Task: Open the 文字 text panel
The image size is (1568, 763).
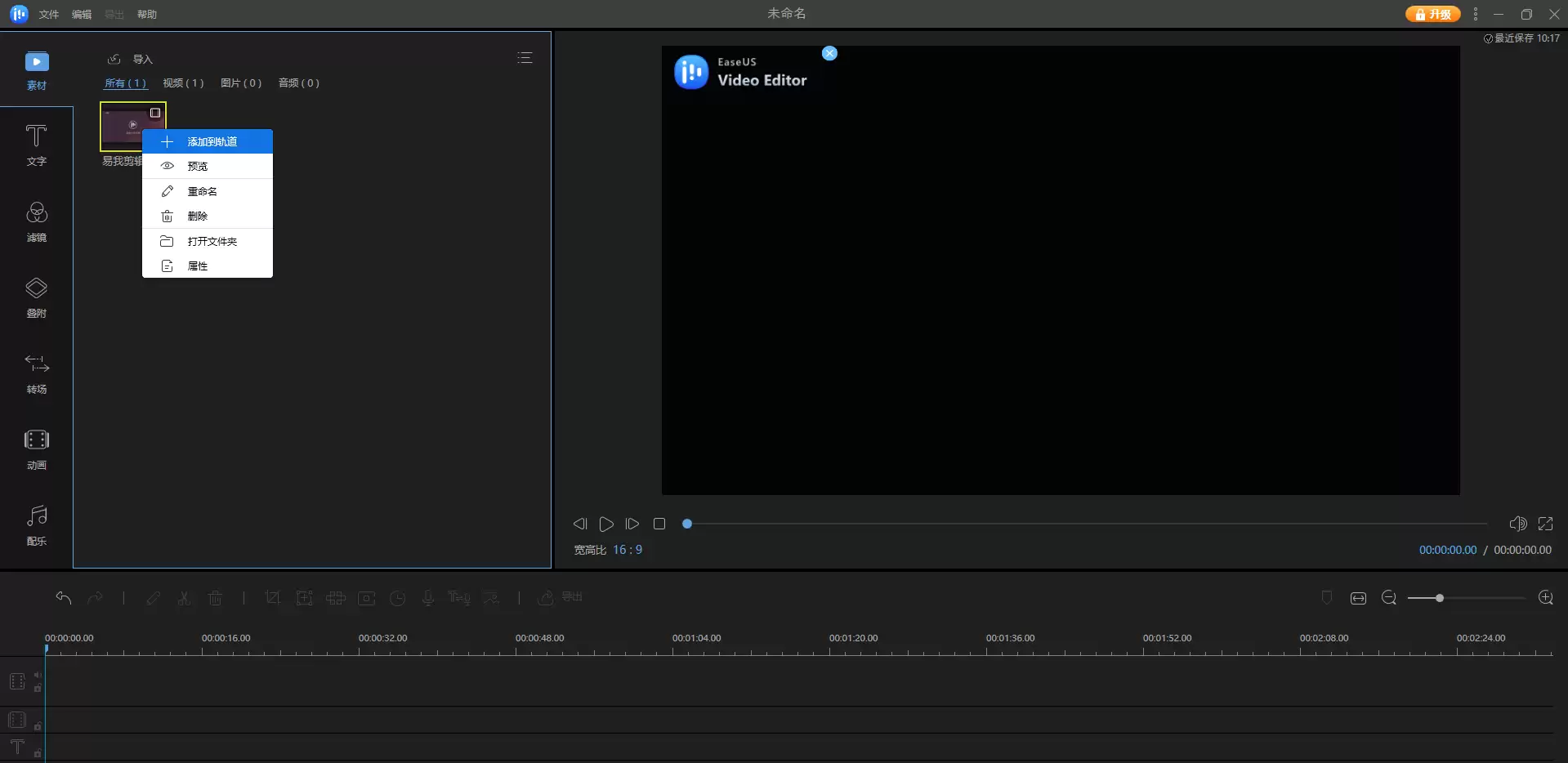Action: [37, 145]
